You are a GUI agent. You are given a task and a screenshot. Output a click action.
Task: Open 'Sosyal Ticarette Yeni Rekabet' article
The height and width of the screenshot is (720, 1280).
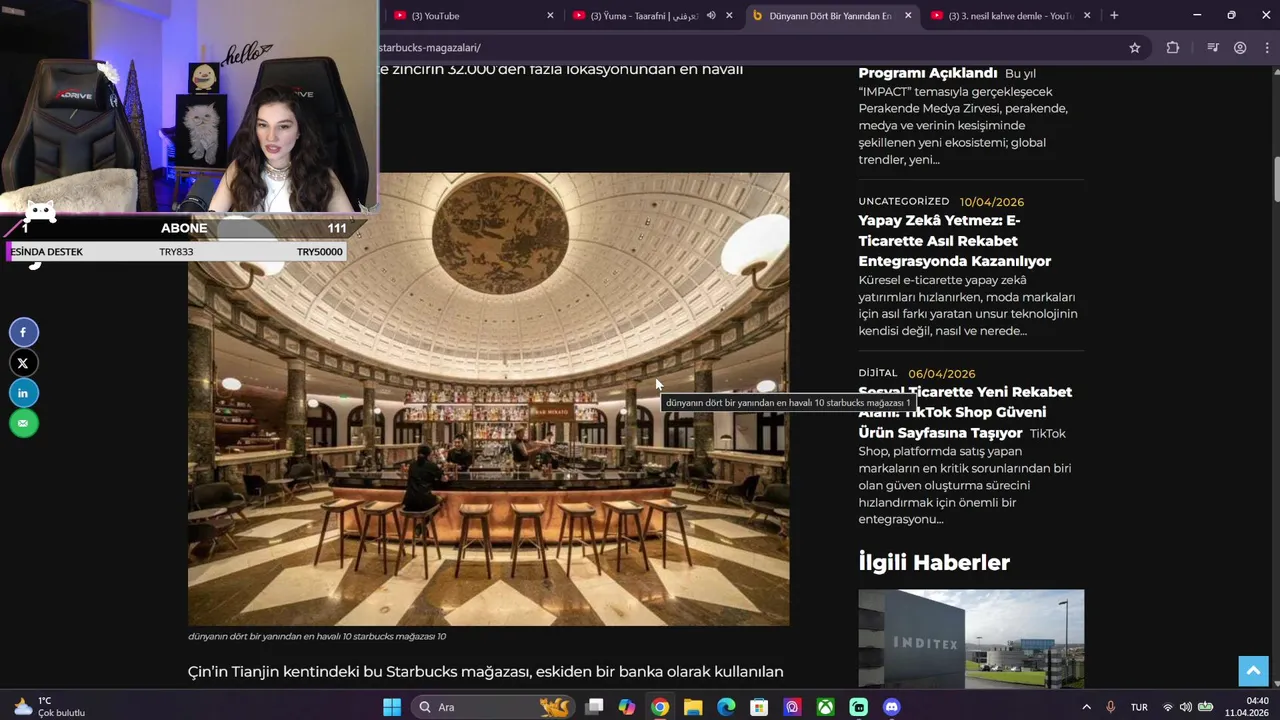pos(965,412)
